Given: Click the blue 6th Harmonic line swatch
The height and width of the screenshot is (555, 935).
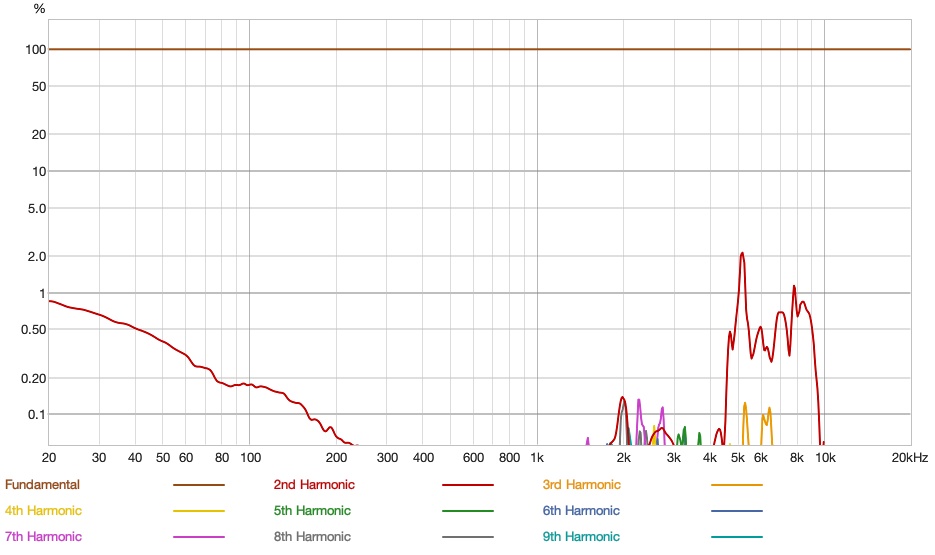Looking at the screenshot, I should [x=737, y=511].
